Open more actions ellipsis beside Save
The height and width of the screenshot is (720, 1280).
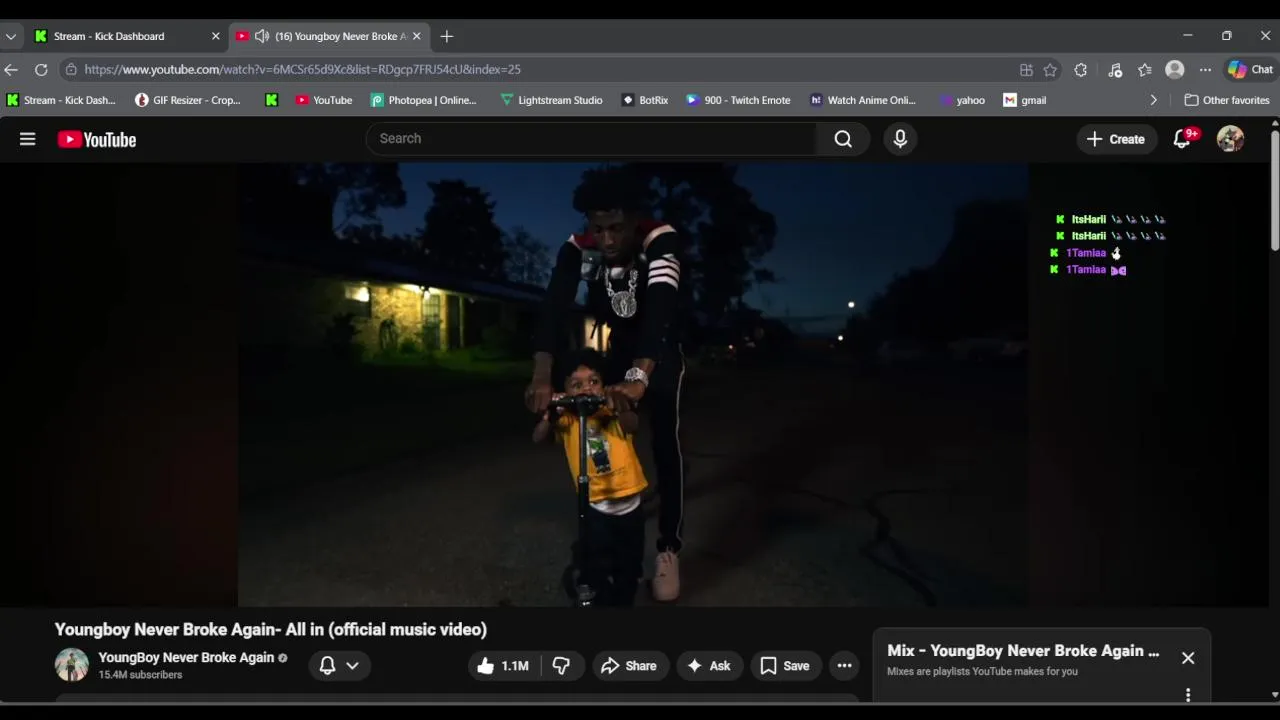[x=844, y=666]
